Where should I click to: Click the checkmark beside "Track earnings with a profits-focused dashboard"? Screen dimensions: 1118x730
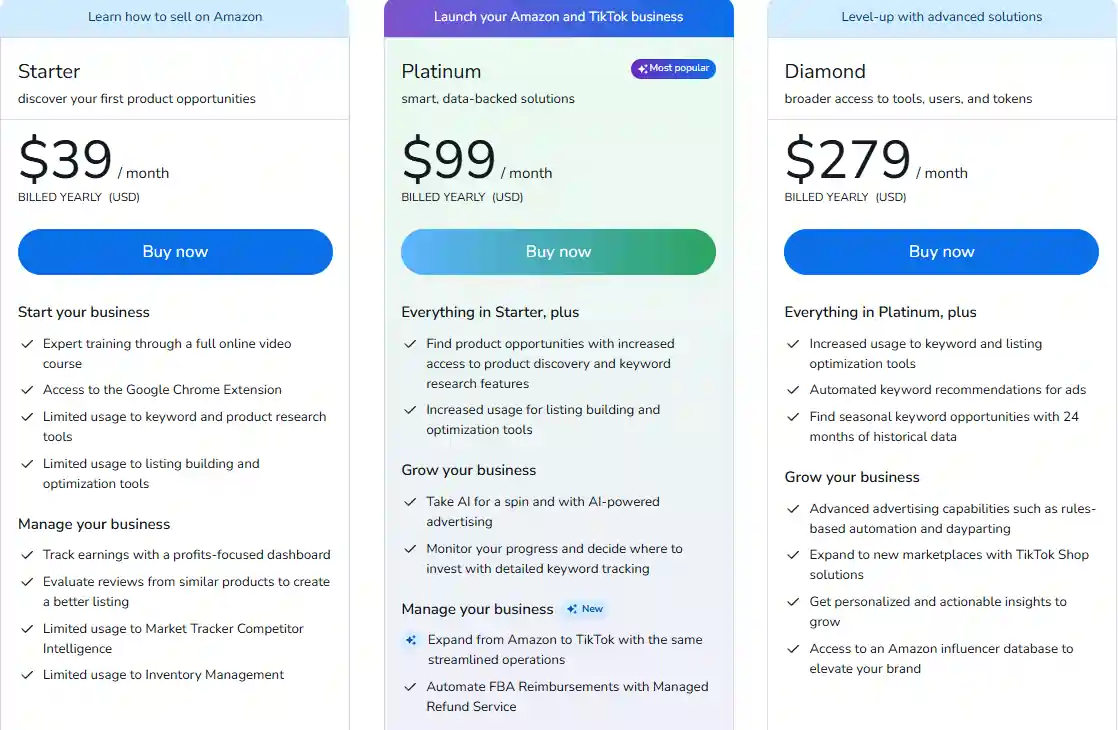coord(27,554)
